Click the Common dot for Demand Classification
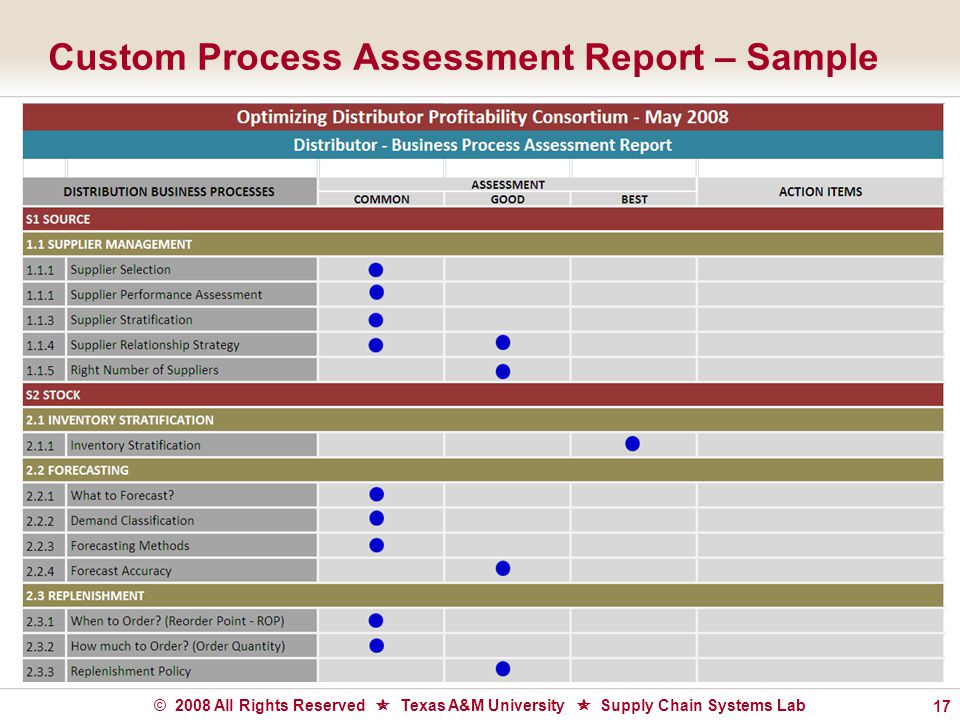 [x=377, y=519]
